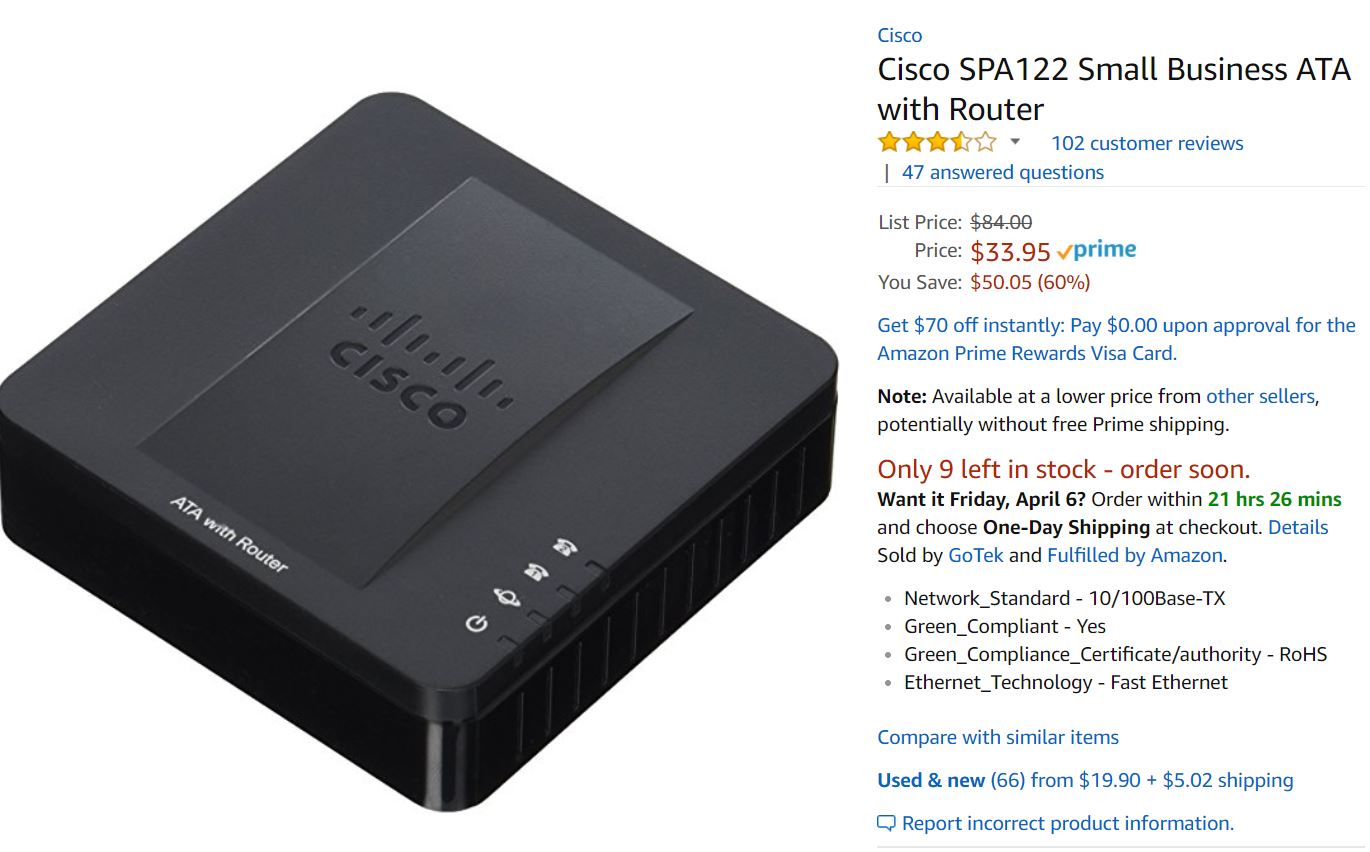Click Report incorrect product information
This screenshot has width=1370, height=852.
coord(1068,823)
